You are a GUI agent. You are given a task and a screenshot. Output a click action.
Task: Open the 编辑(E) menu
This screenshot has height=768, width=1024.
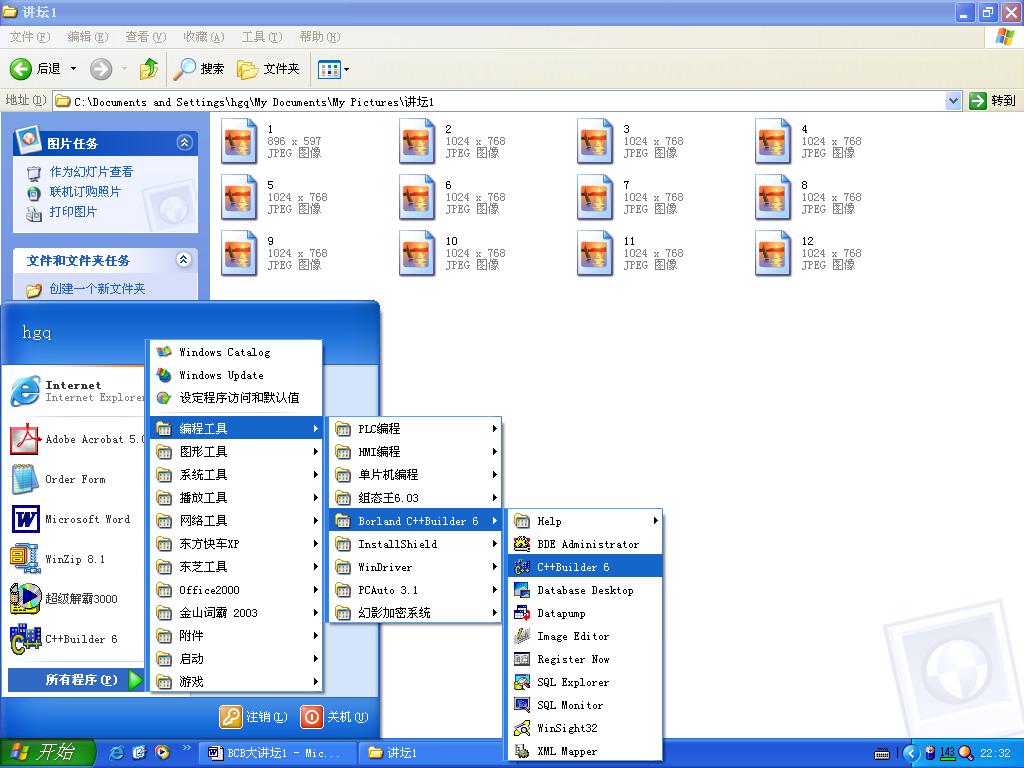(88, 37)
